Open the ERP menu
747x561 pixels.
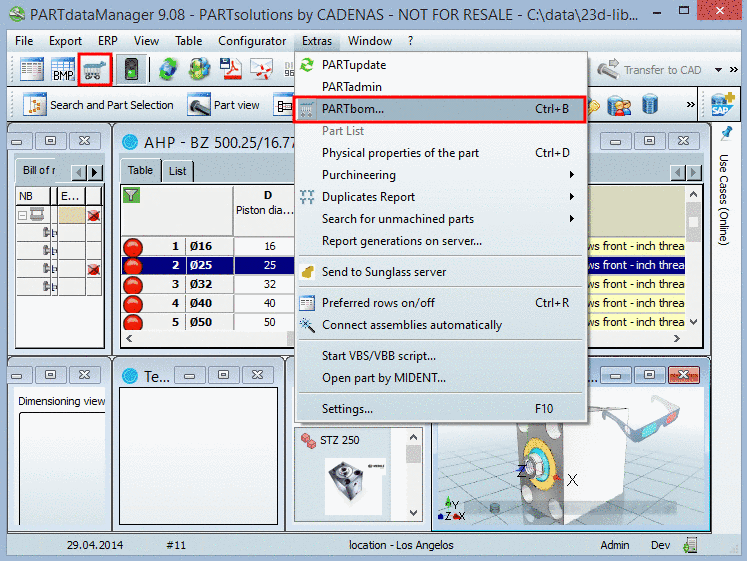click(108, 41)
